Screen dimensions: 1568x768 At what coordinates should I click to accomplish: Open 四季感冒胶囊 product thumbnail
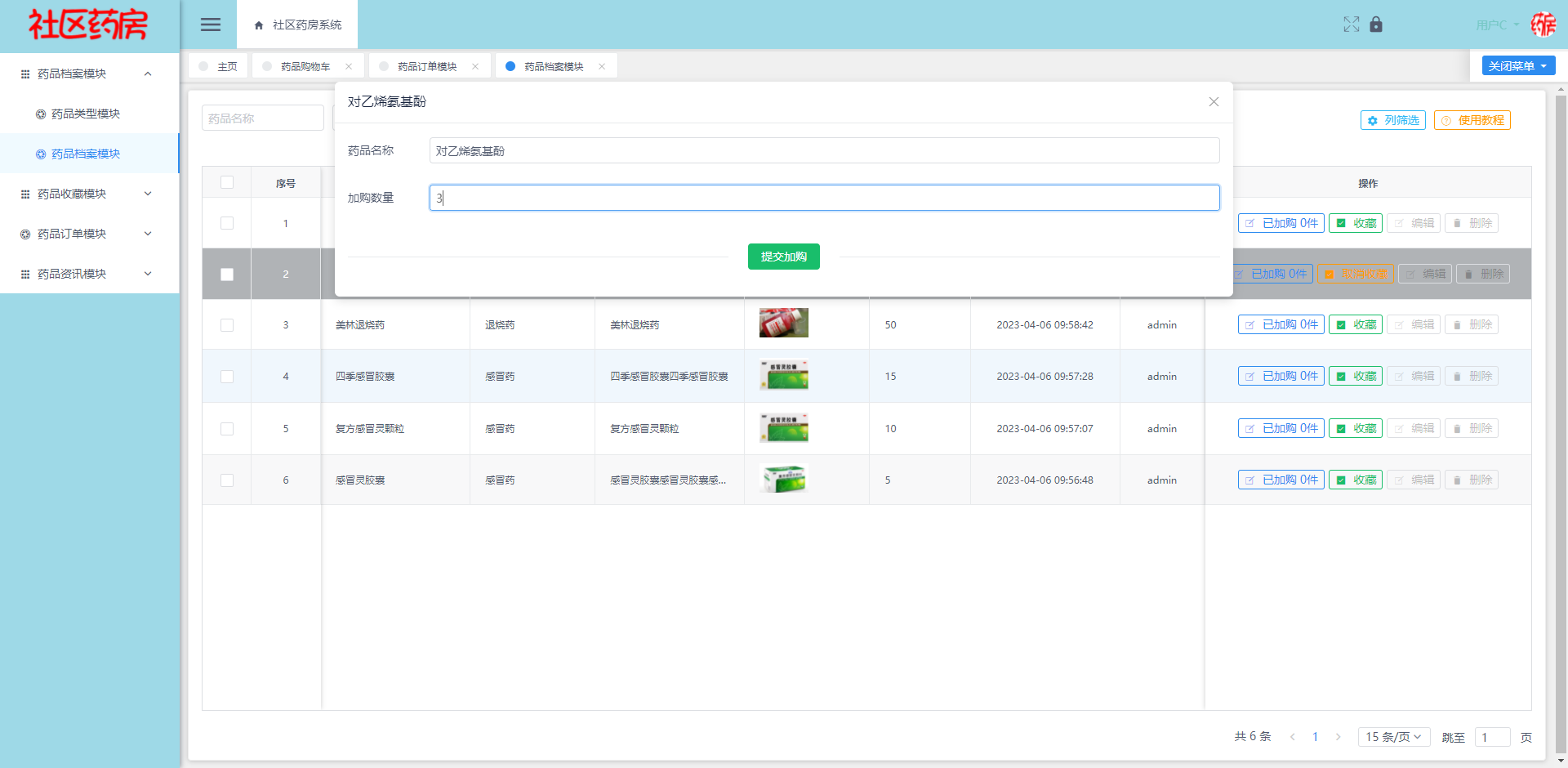pos(784,375)
